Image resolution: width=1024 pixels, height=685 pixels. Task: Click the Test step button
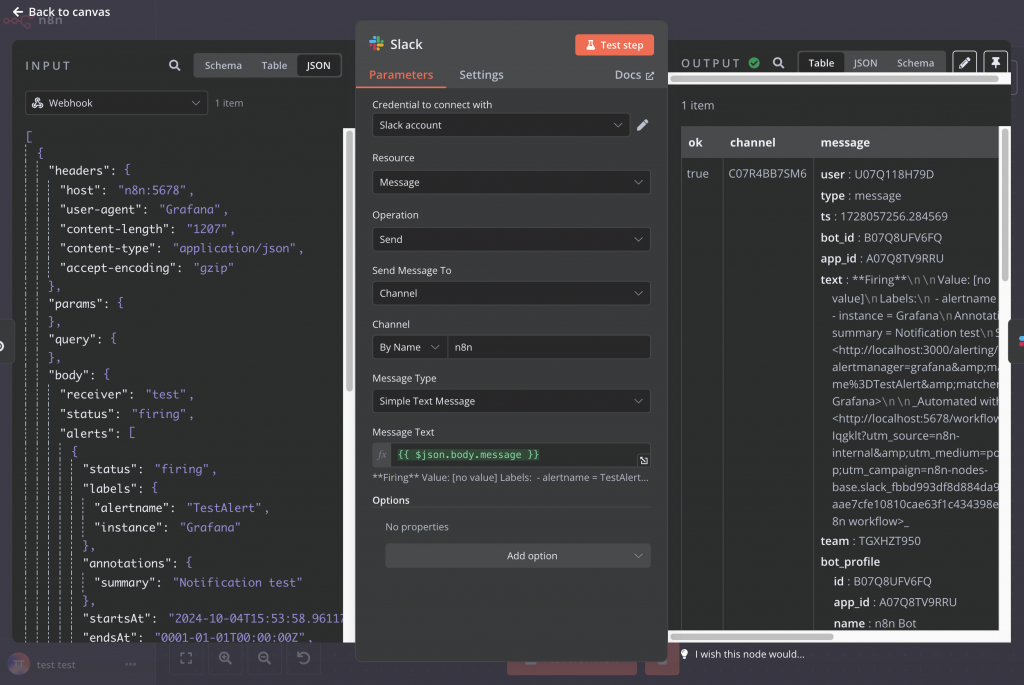614,44
